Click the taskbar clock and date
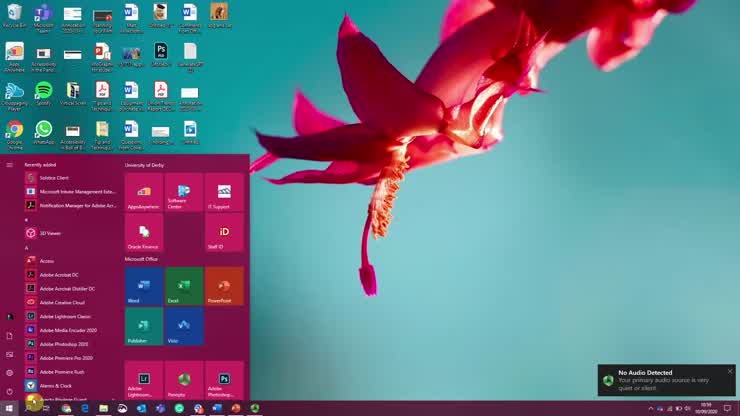 (706, 408)
